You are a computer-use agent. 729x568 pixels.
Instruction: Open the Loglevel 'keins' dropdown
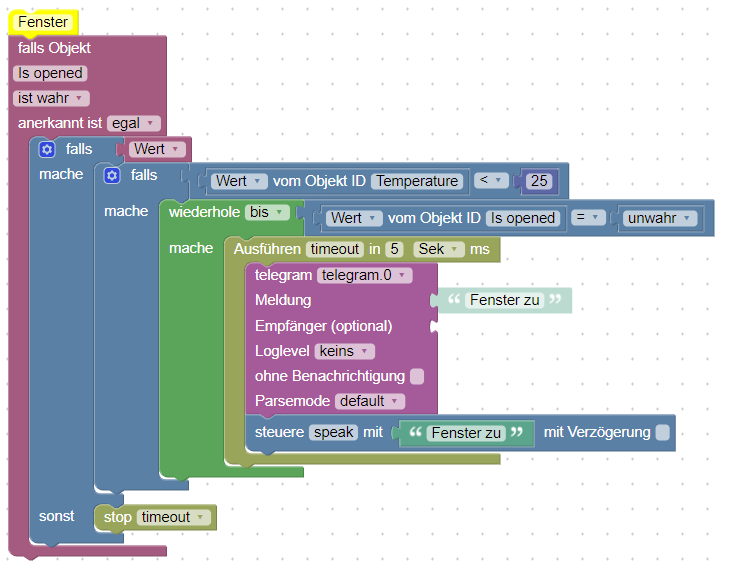pos(345,351)
